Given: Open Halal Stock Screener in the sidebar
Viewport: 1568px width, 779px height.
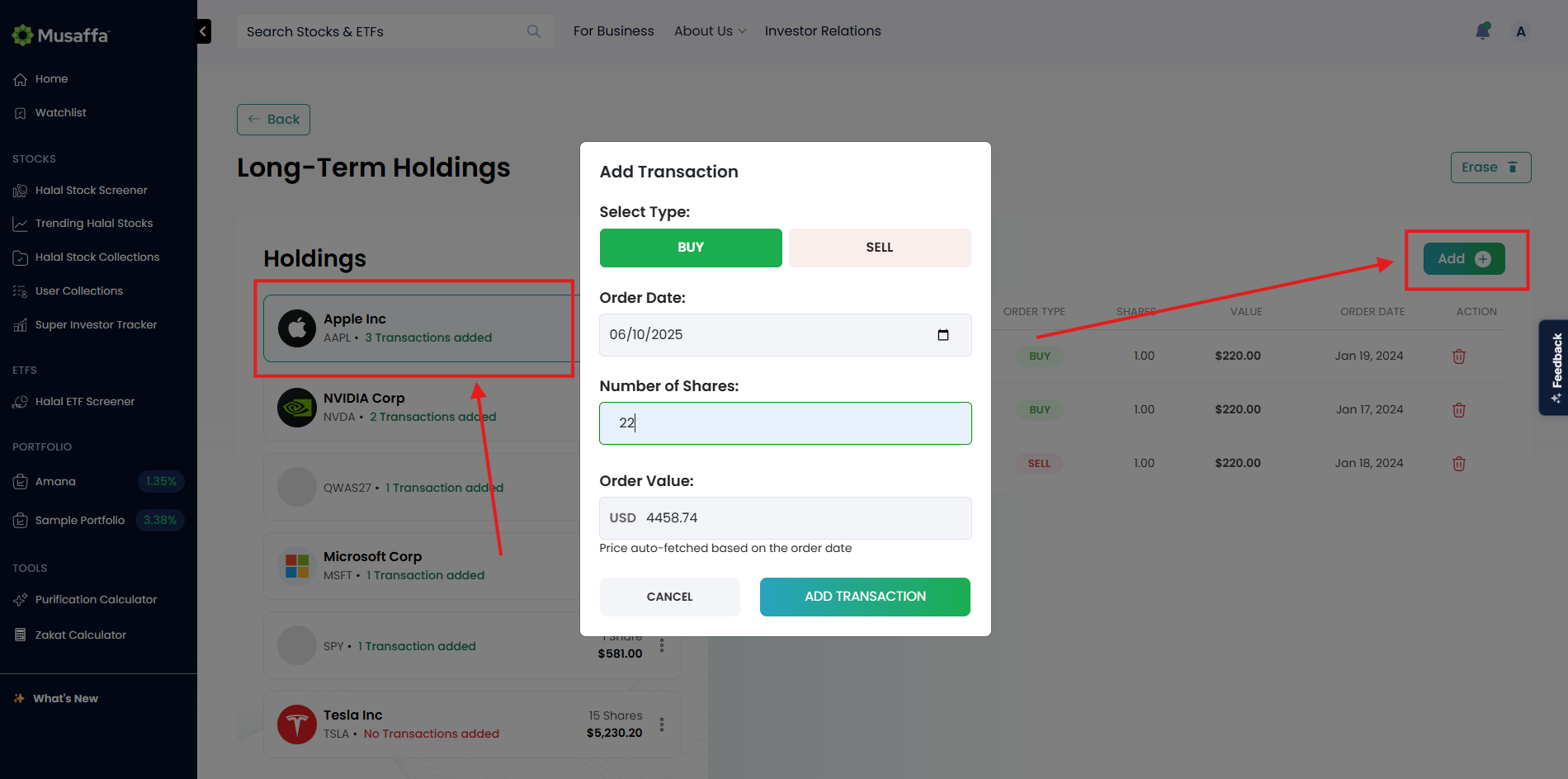Looking at the screenshot, I should click(x=91, y=191).
